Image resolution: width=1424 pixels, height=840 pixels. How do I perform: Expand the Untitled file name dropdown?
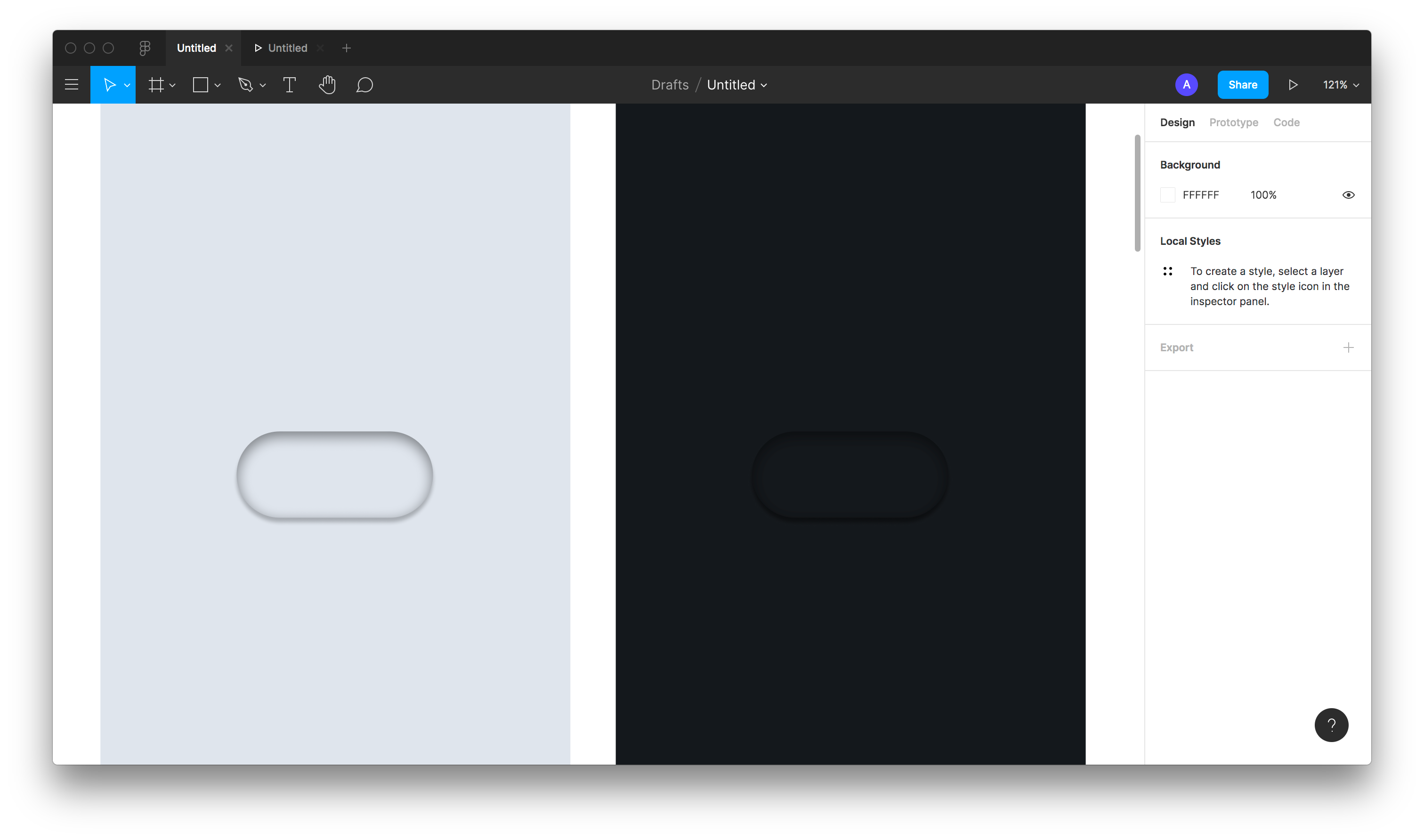click(763, 85)
